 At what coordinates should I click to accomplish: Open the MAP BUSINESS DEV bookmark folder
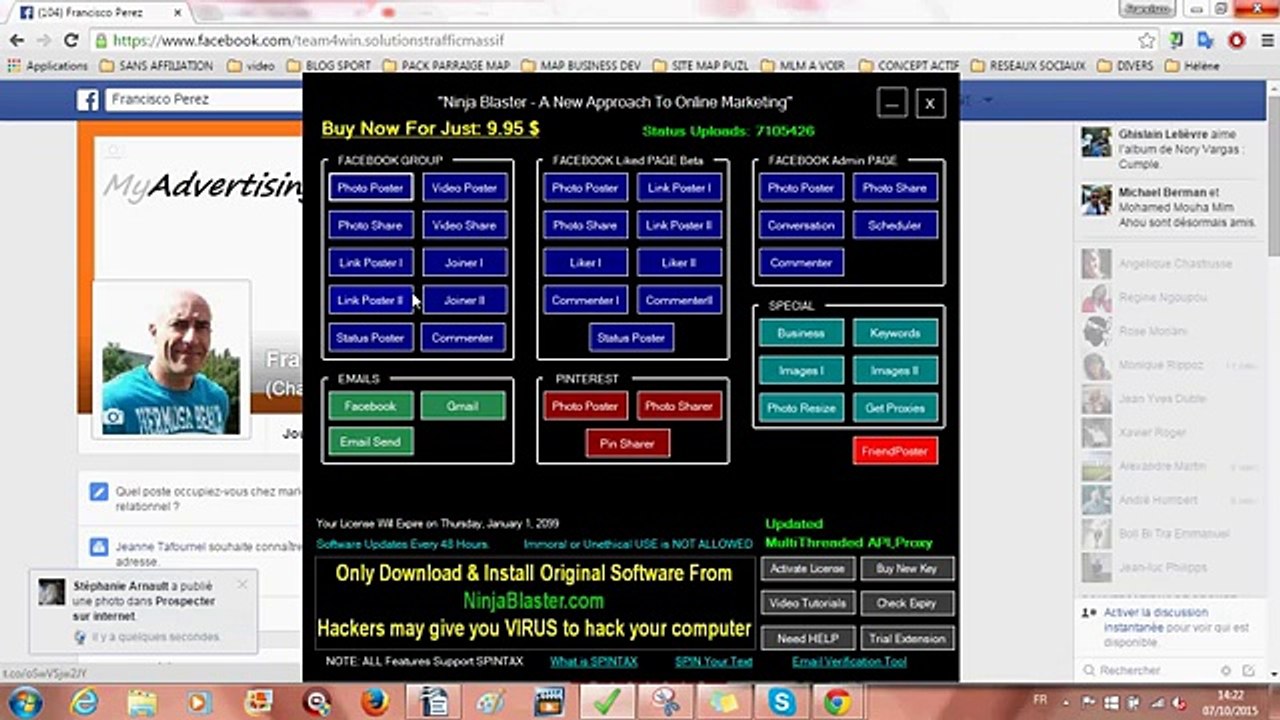(x=581, y=66)
